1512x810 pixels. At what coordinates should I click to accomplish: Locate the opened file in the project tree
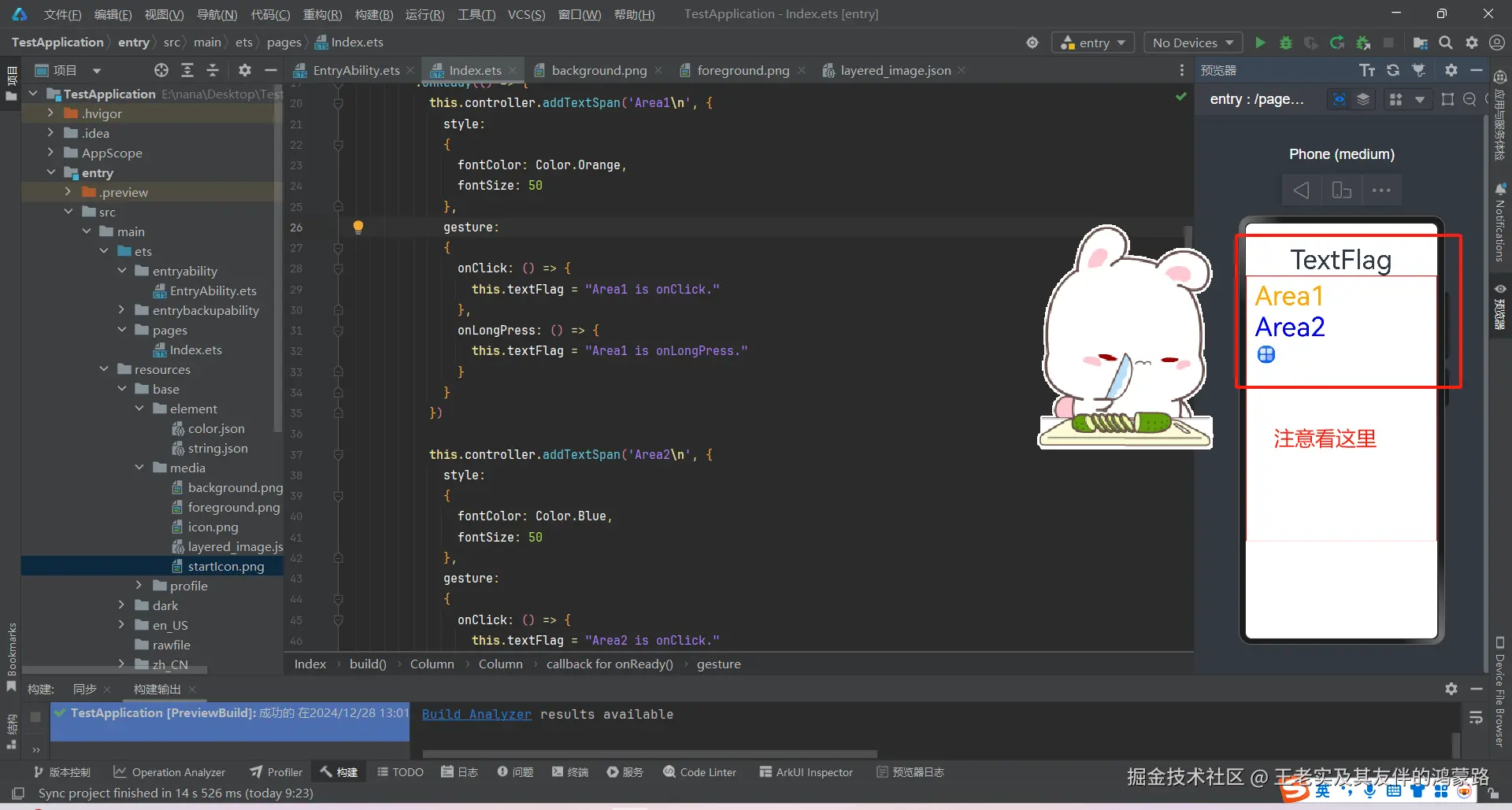161,70
